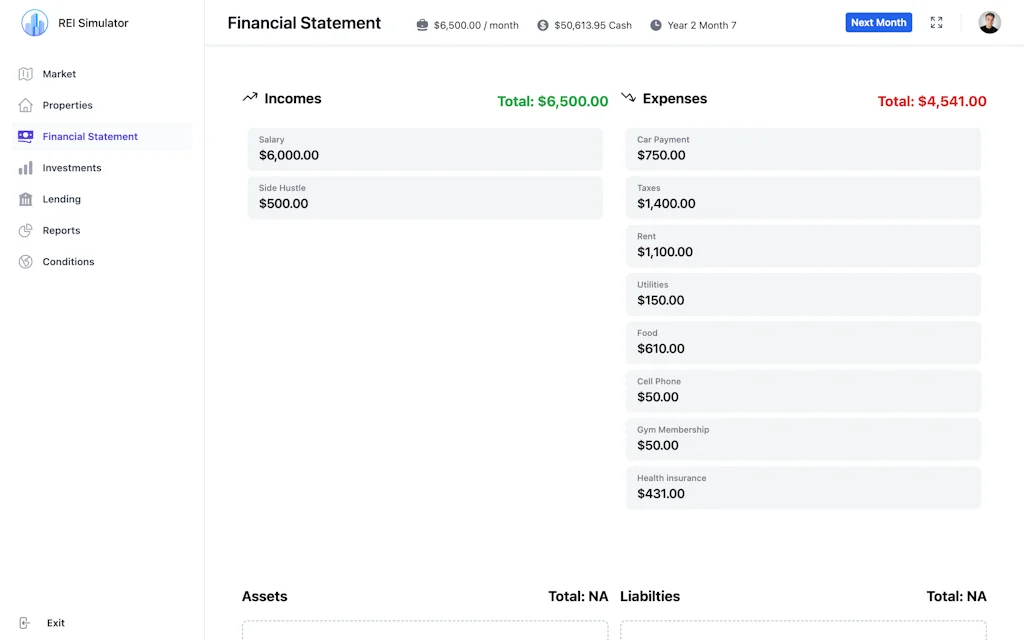Open the fullscreen toggle in the header
This screenshot has width=1024, height=640.
(936, 21)
